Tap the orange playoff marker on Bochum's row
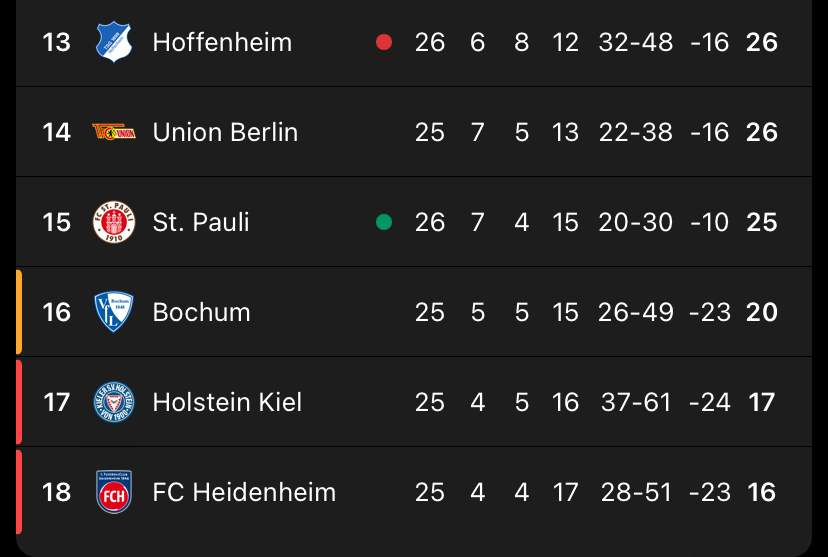Screen dimensions: 828x557 click(19, 312)
